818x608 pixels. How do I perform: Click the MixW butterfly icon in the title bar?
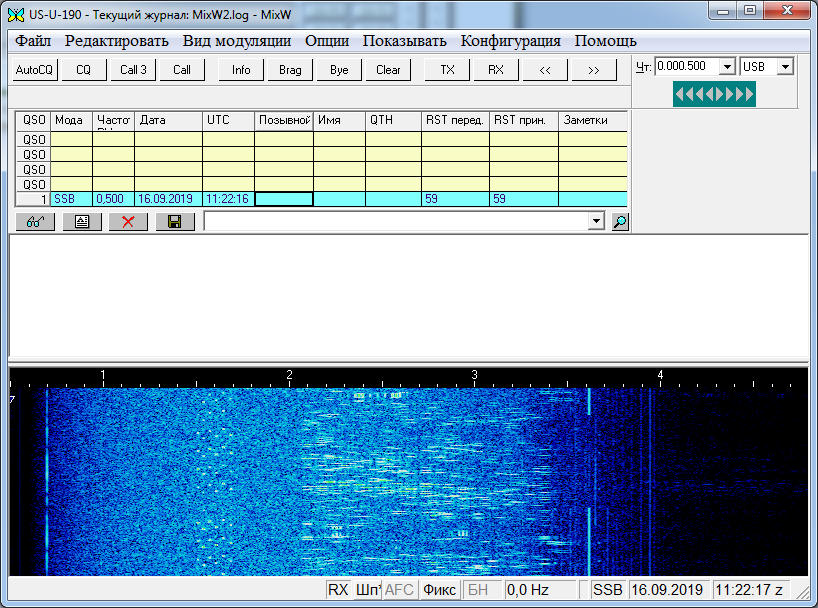click(x=16, y=15)
